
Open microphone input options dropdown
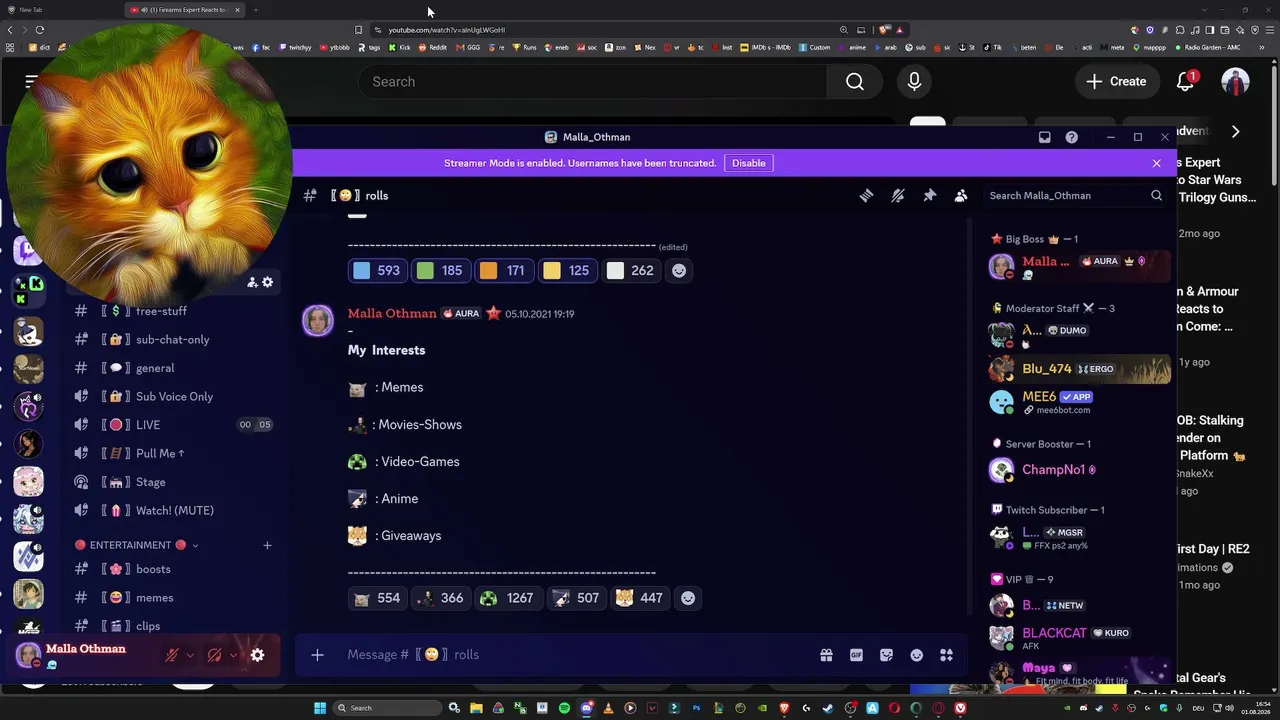[x=190, y=656]
